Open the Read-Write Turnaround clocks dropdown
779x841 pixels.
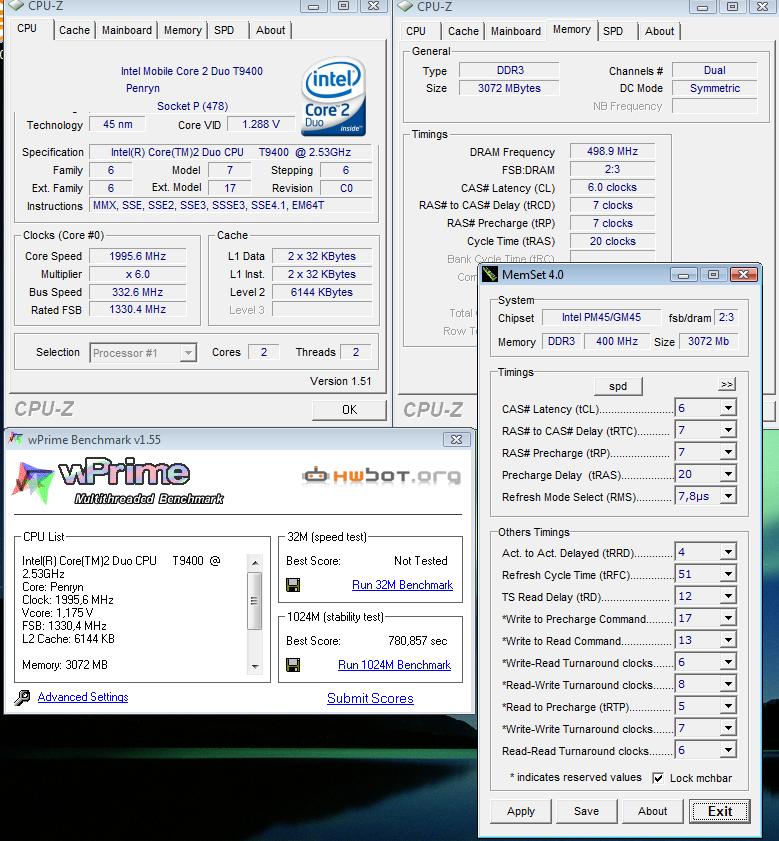click(x=728, y=684)
